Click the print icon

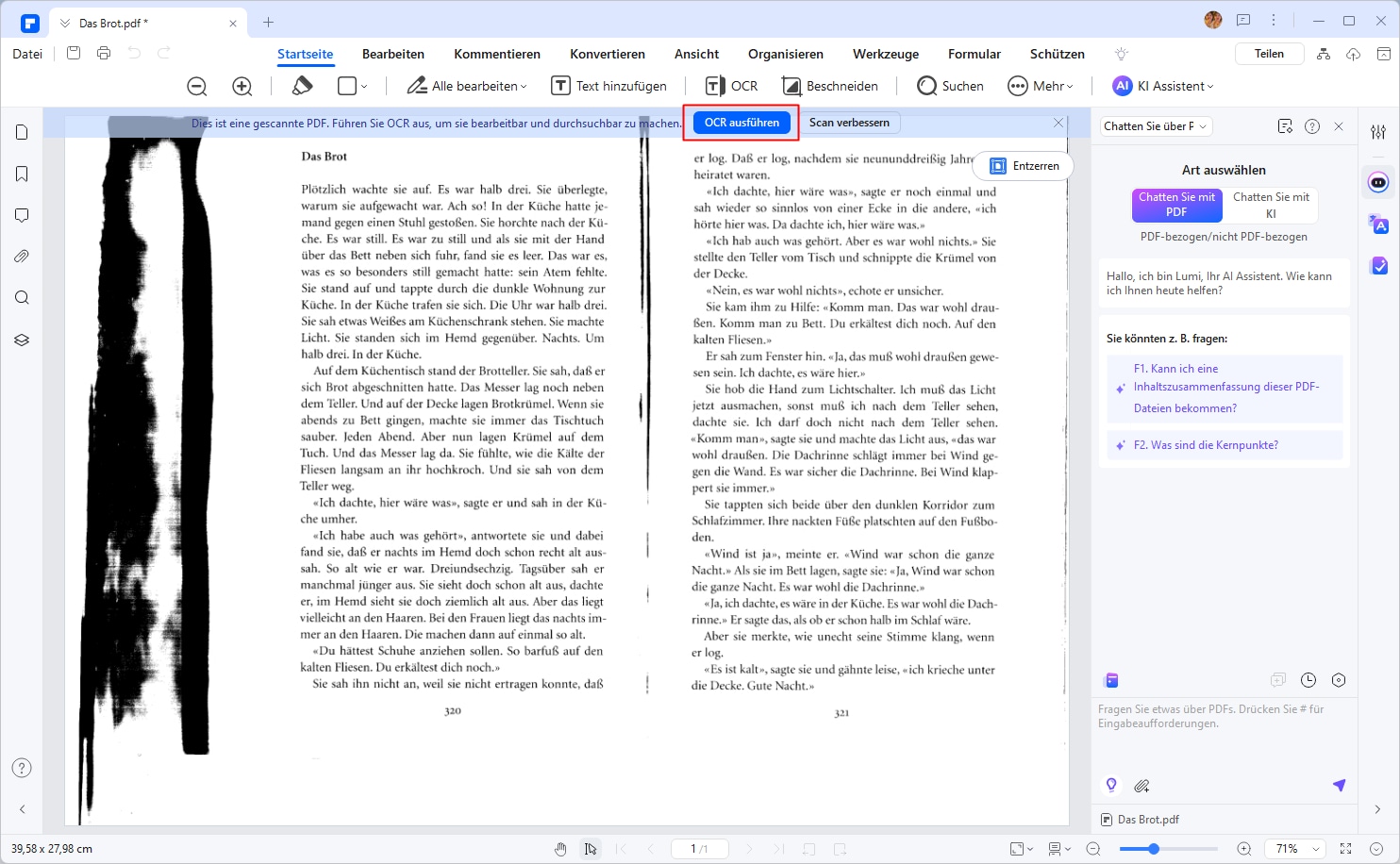[x=104, y=54]
